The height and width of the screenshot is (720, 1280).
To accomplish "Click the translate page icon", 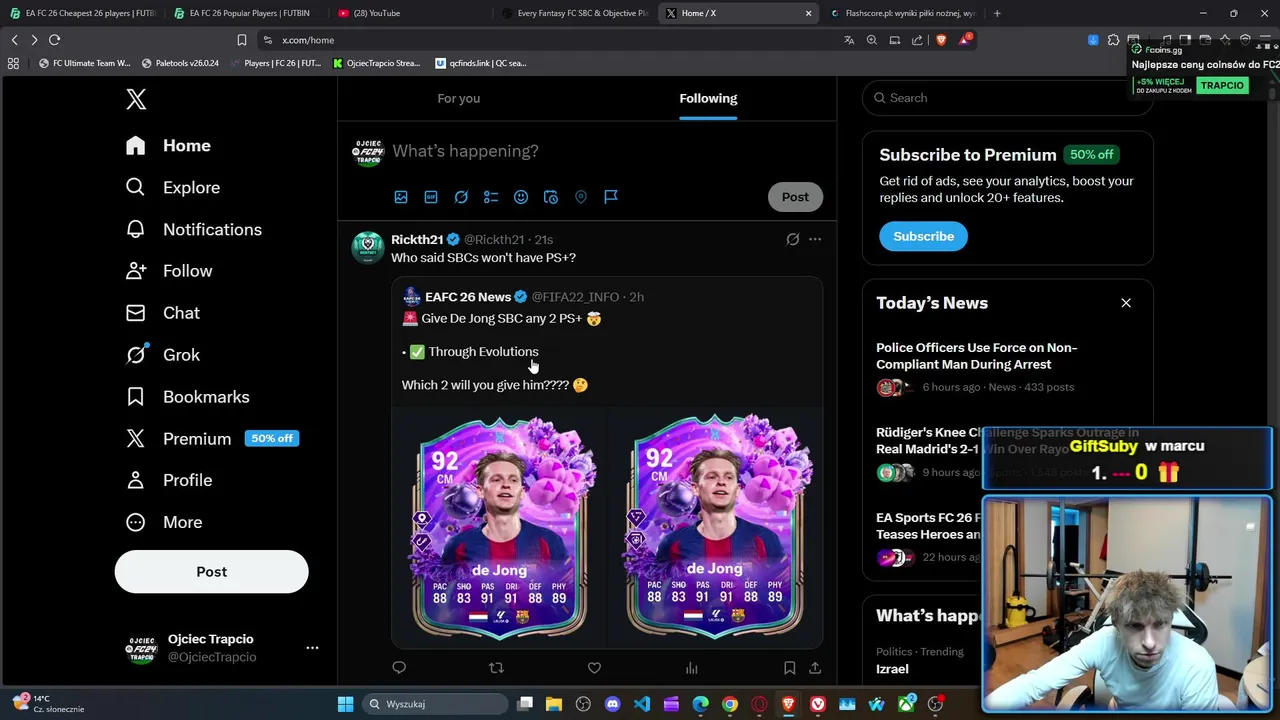I will click(x=849, y=40).
